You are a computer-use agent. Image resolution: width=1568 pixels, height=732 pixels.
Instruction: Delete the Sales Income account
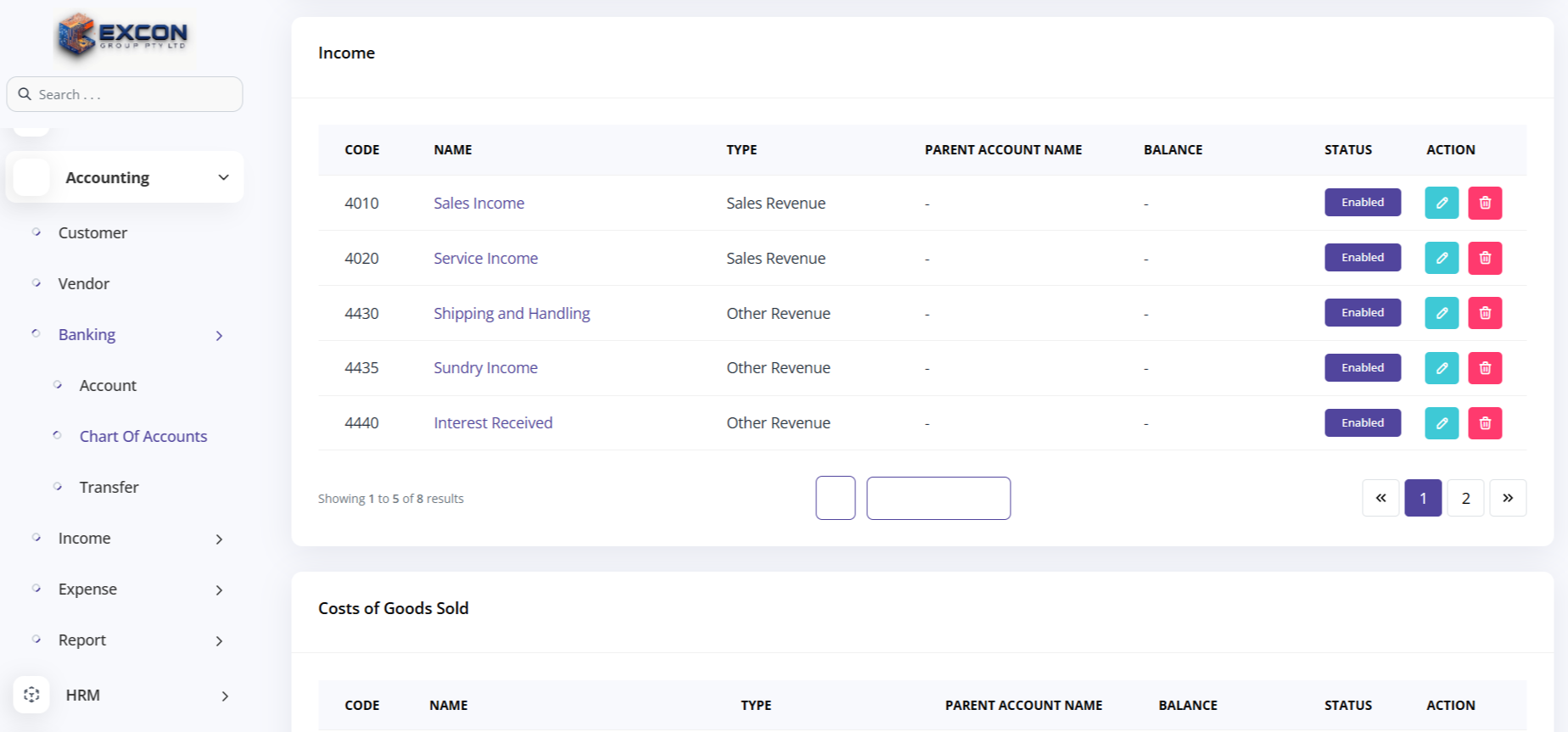[1485, 203]
